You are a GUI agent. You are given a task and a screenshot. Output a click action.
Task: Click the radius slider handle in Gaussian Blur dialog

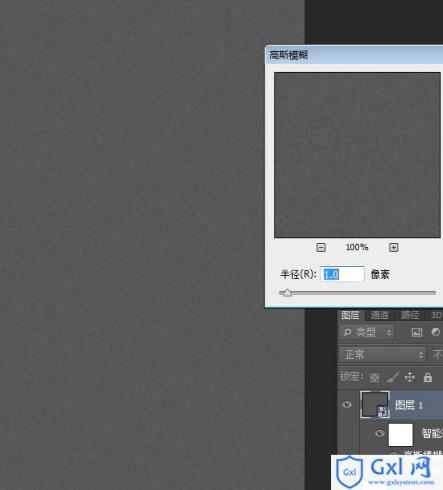click(x=287, y=293)
